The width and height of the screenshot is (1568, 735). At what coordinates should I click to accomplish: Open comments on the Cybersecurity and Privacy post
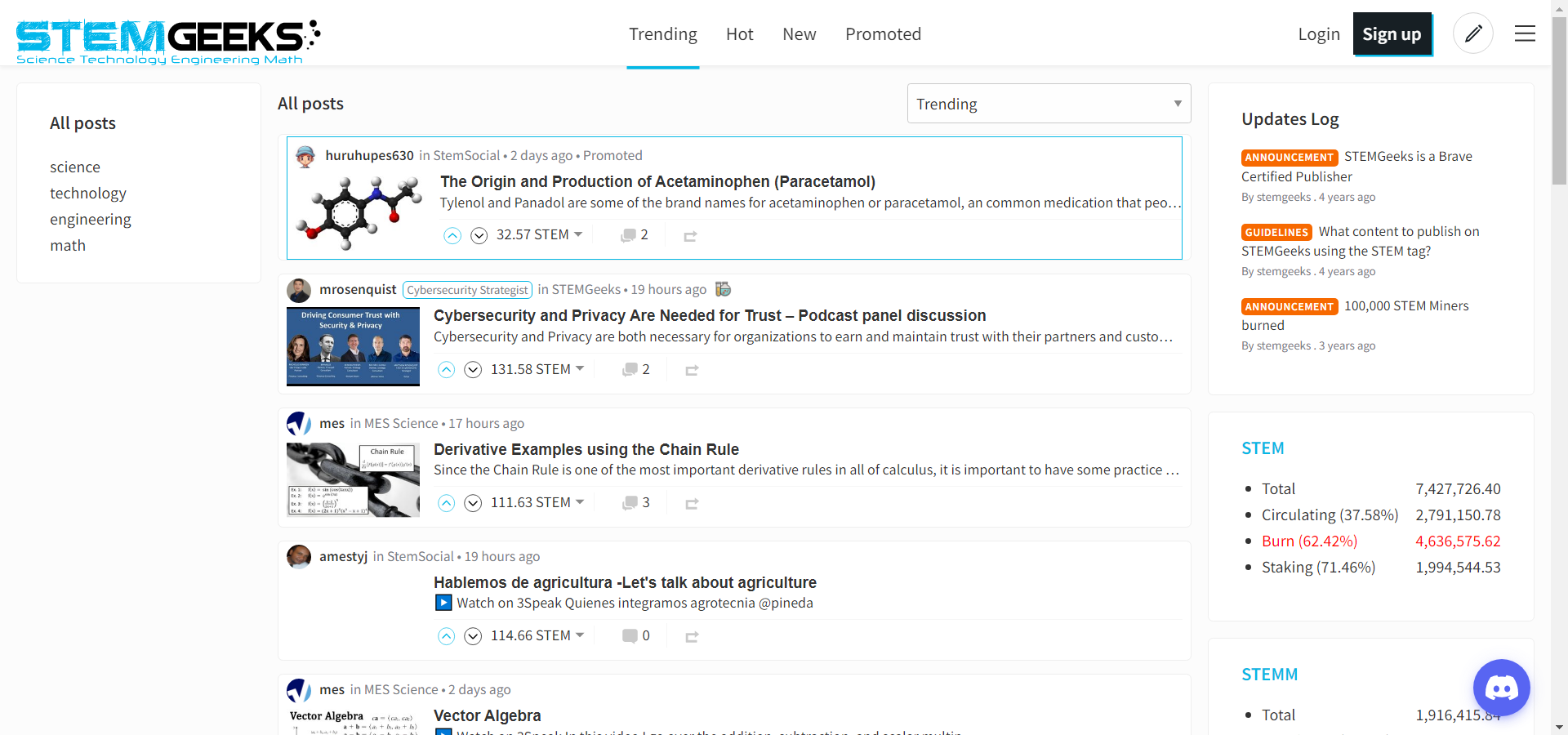[636, 370]
